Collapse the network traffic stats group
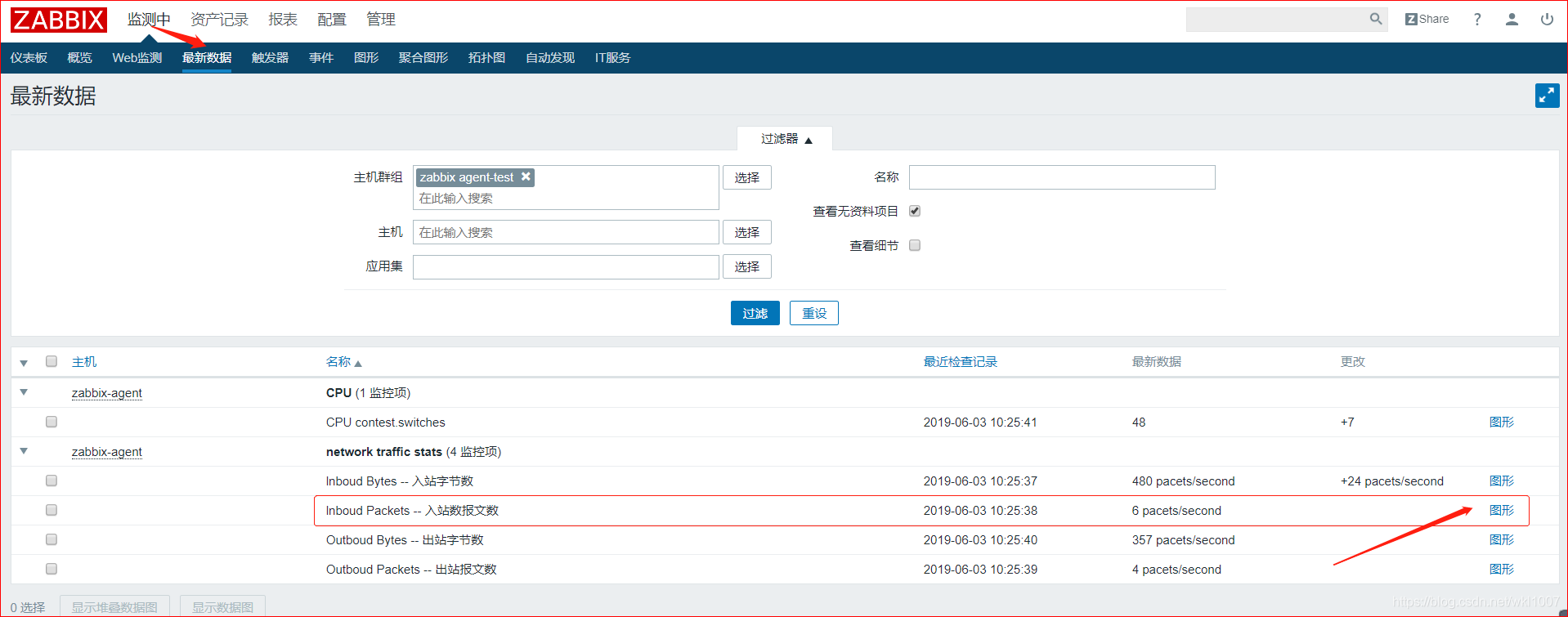 (24, 451)
